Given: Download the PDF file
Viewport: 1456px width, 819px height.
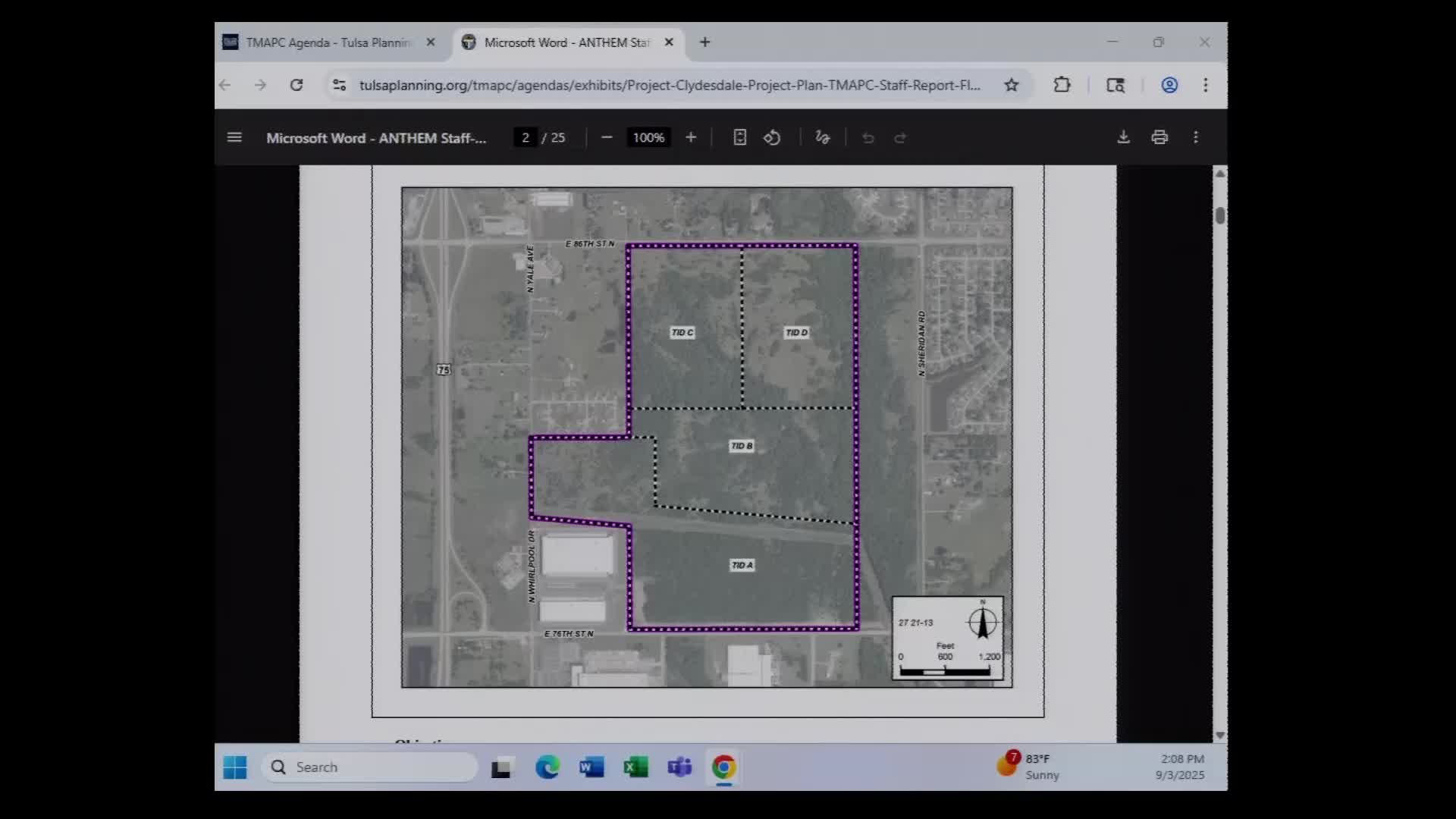Looking at the screenshot, I should pyautogui.click(x=1124, y=137).
